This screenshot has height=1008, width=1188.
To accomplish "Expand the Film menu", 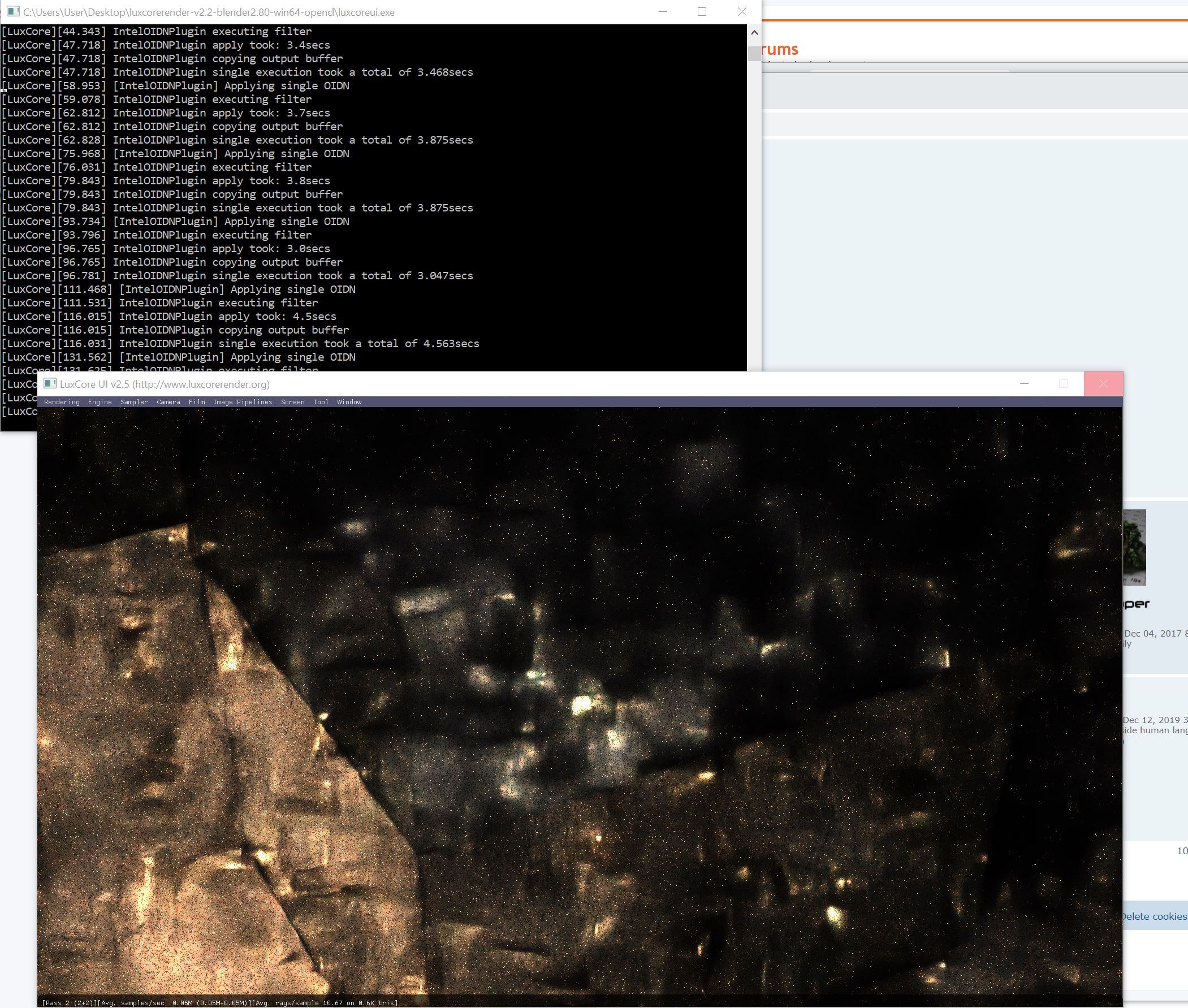I will pyautogui.click(x=197, y=402).
